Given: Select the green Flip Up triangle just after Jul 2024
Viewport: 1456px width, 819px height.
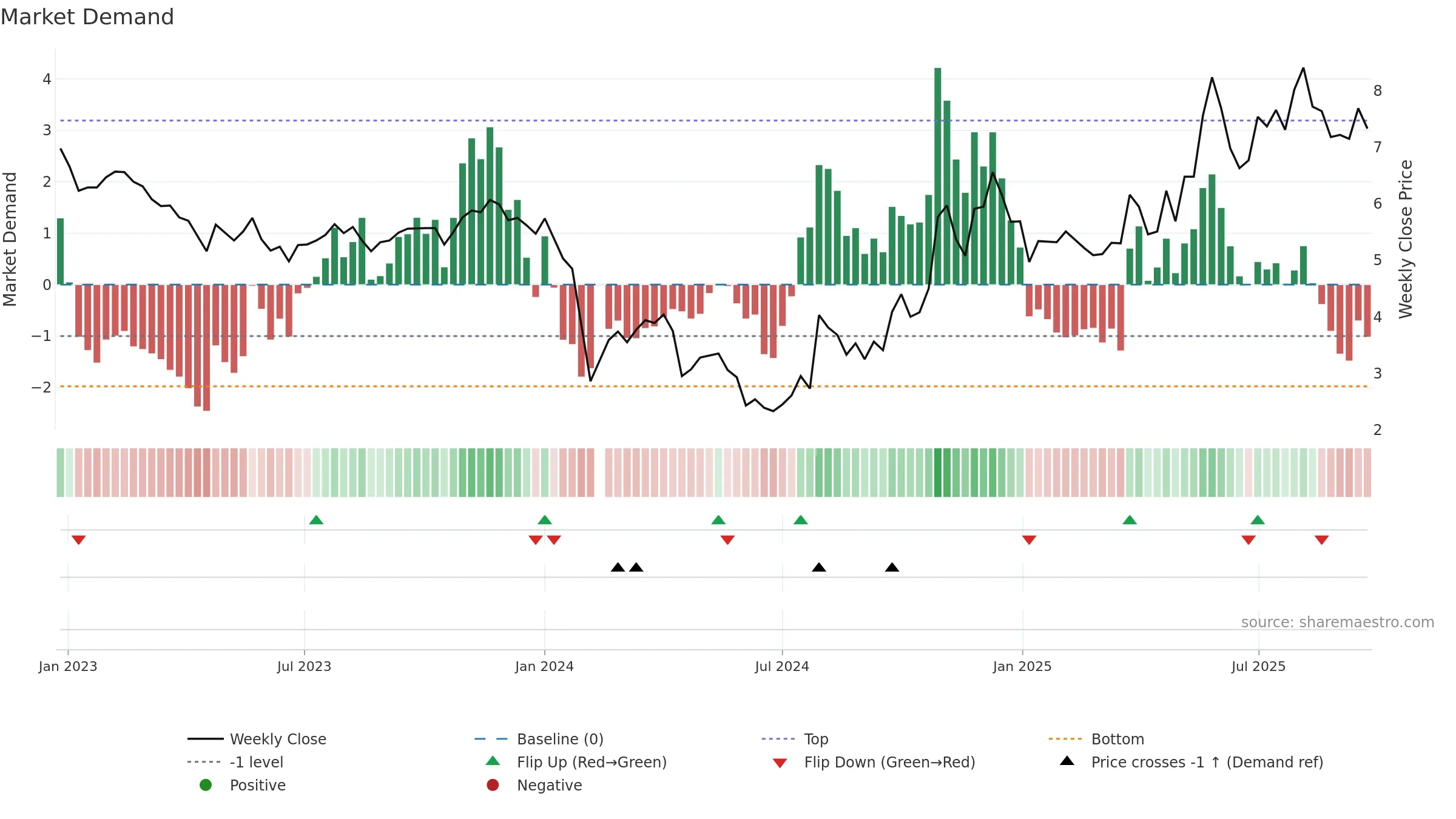Looking at the screenshot, I should [801, 520].
